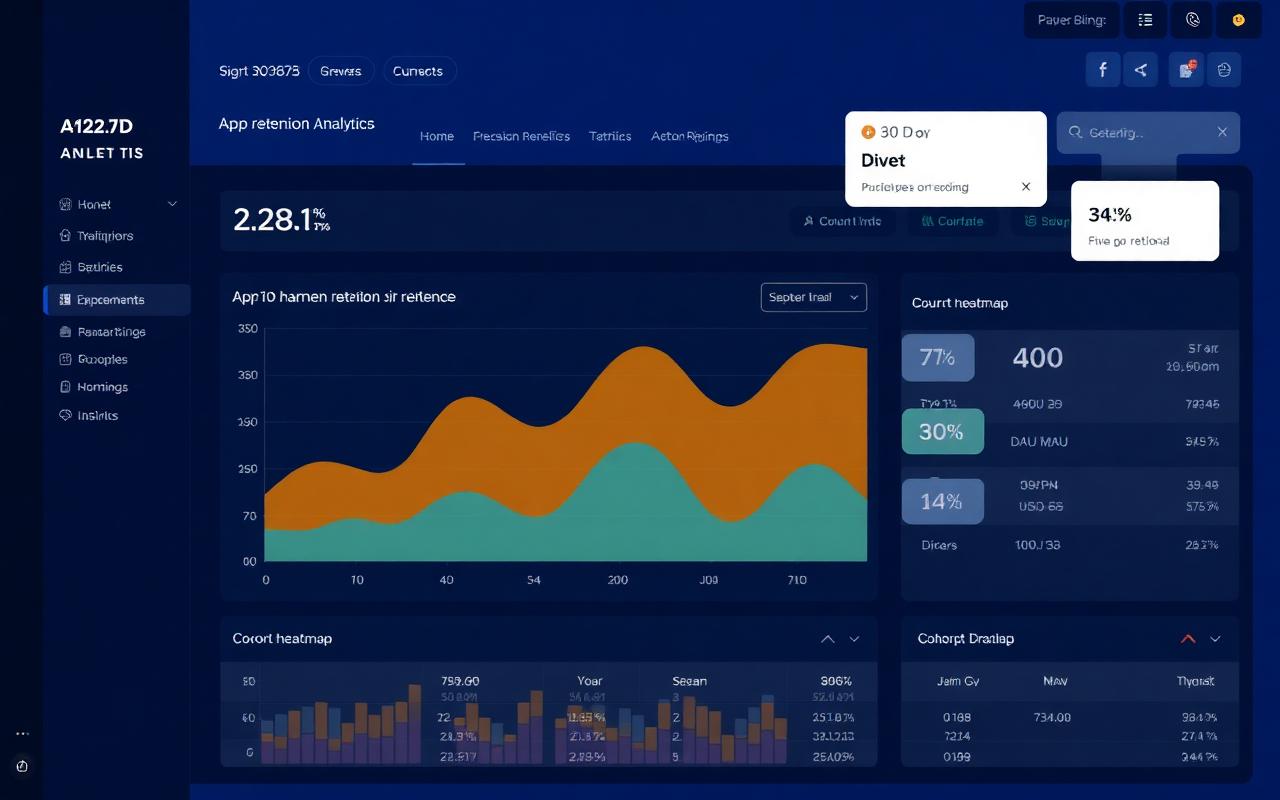1280x800 pixels.
Task: Click the three dots icon in left rail
Action: click(22, 734)
